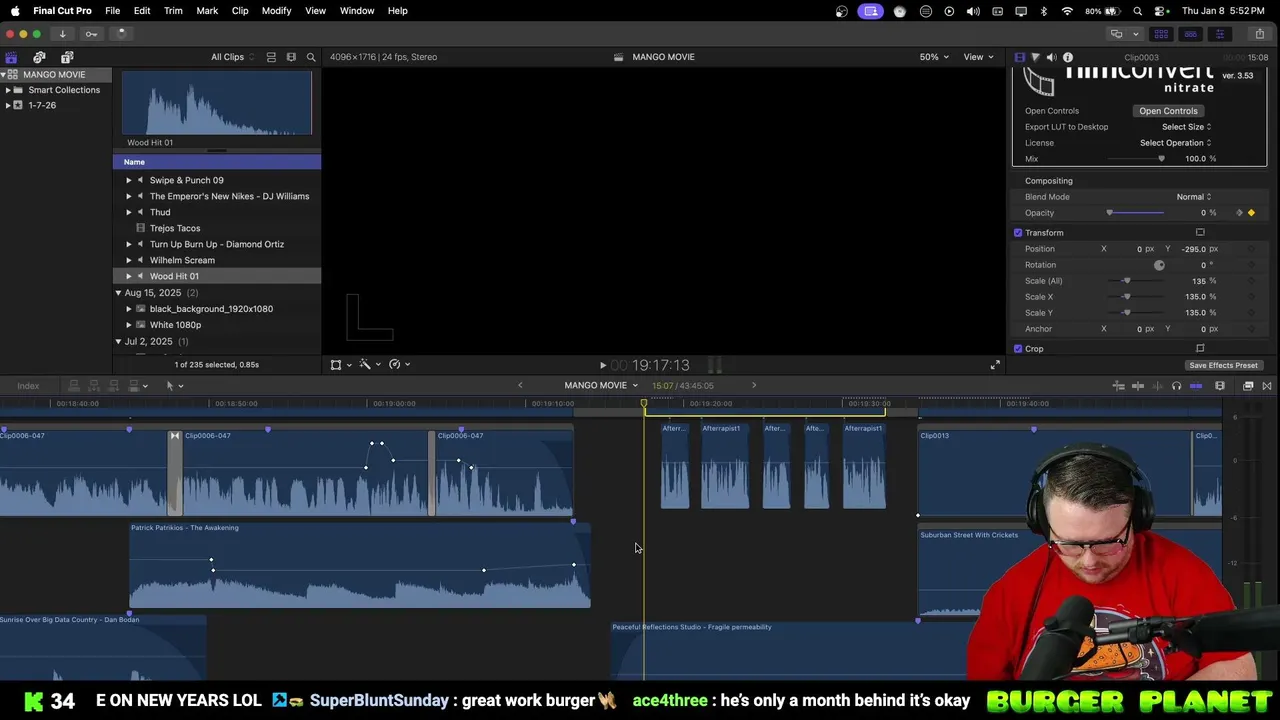This screenshot has width=1280, height=720.
Task: Open the Titles and Generators sidebar
Action: pyautogui.click(x=67, y=57)
